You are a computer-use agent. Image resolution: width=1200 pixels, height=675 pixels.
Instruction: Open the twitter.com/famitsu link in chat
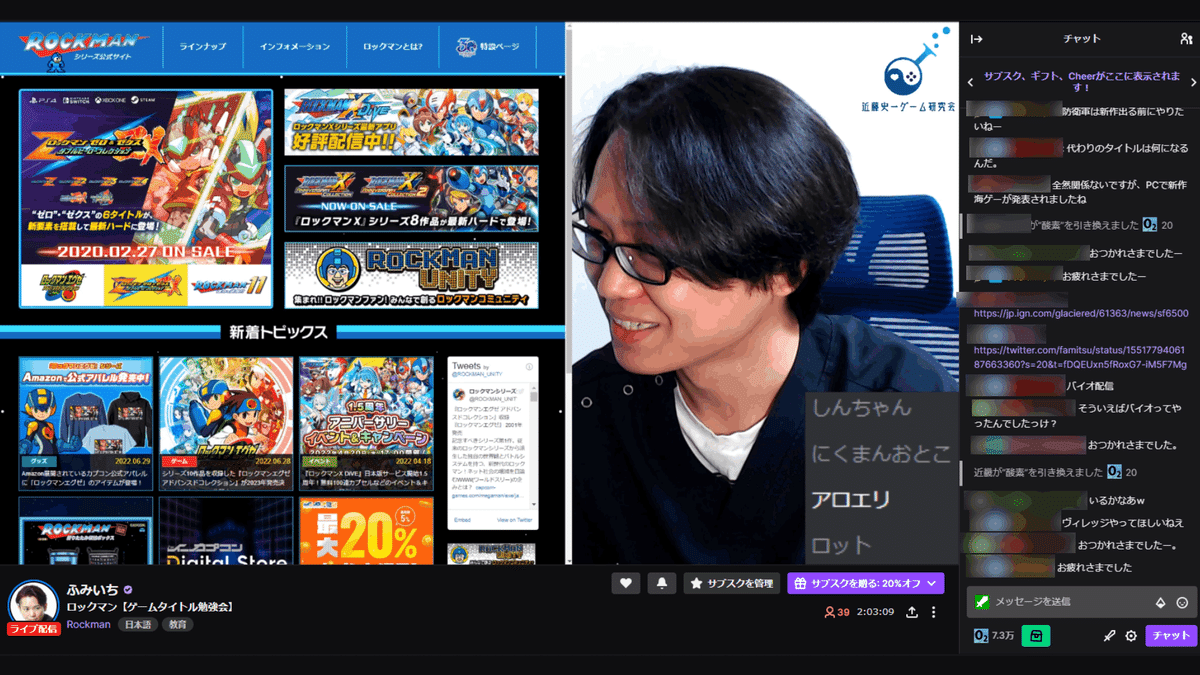1080,357
